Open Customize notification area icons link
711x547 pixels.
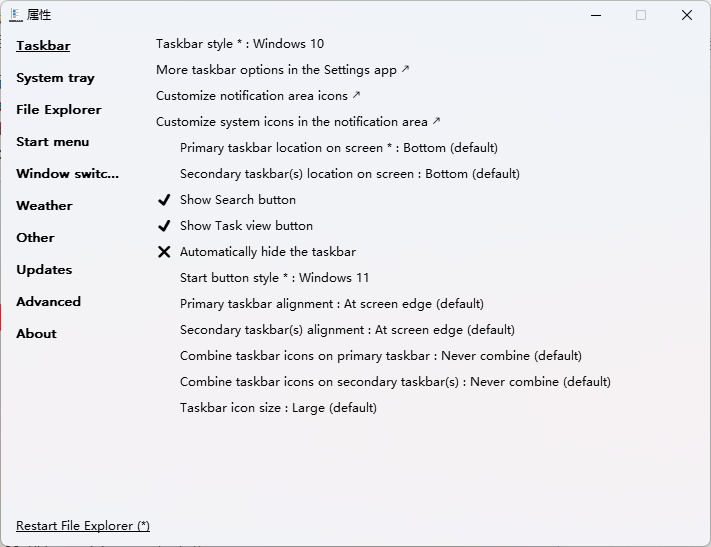pyautogui.click(x=258, y=96)
